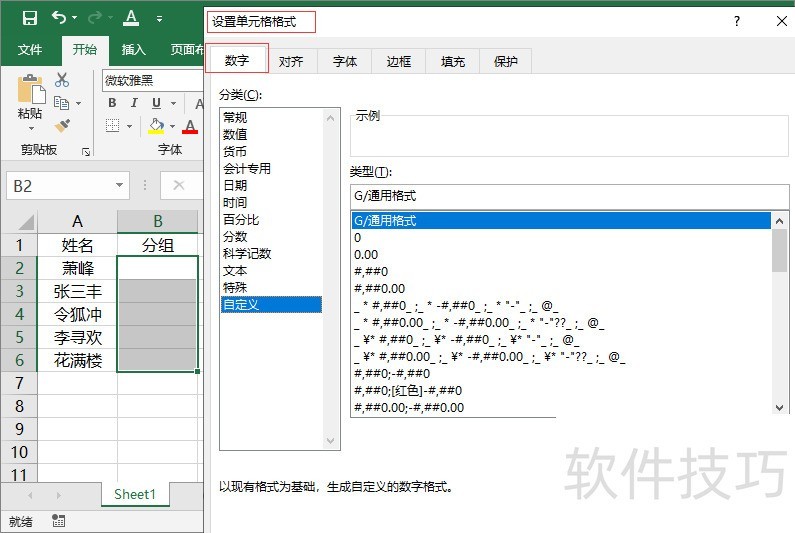Viewport: 795px width, 533px height.
Task: Open the Copy options dropdown arrow
Action: [78, 104]
